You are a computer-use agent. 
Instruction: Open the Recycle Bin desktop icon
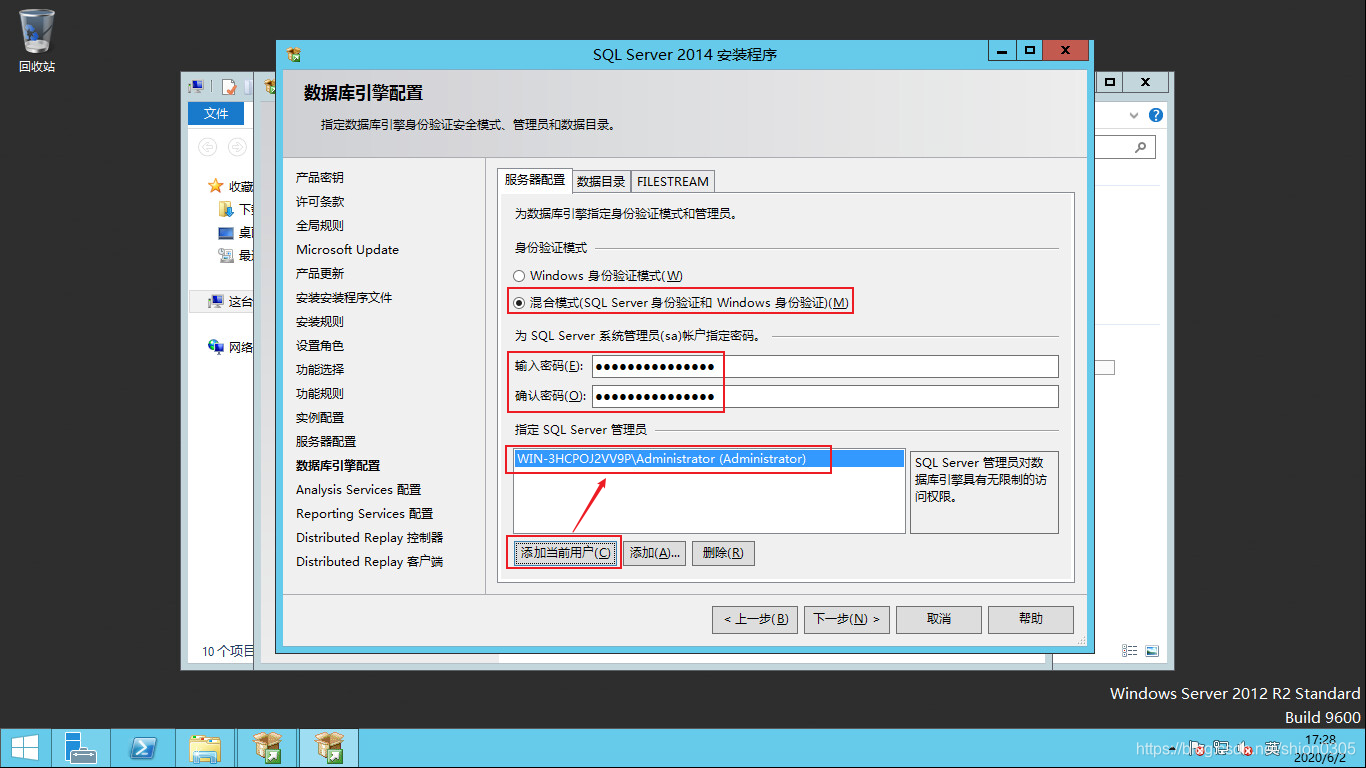click(37, 40)
